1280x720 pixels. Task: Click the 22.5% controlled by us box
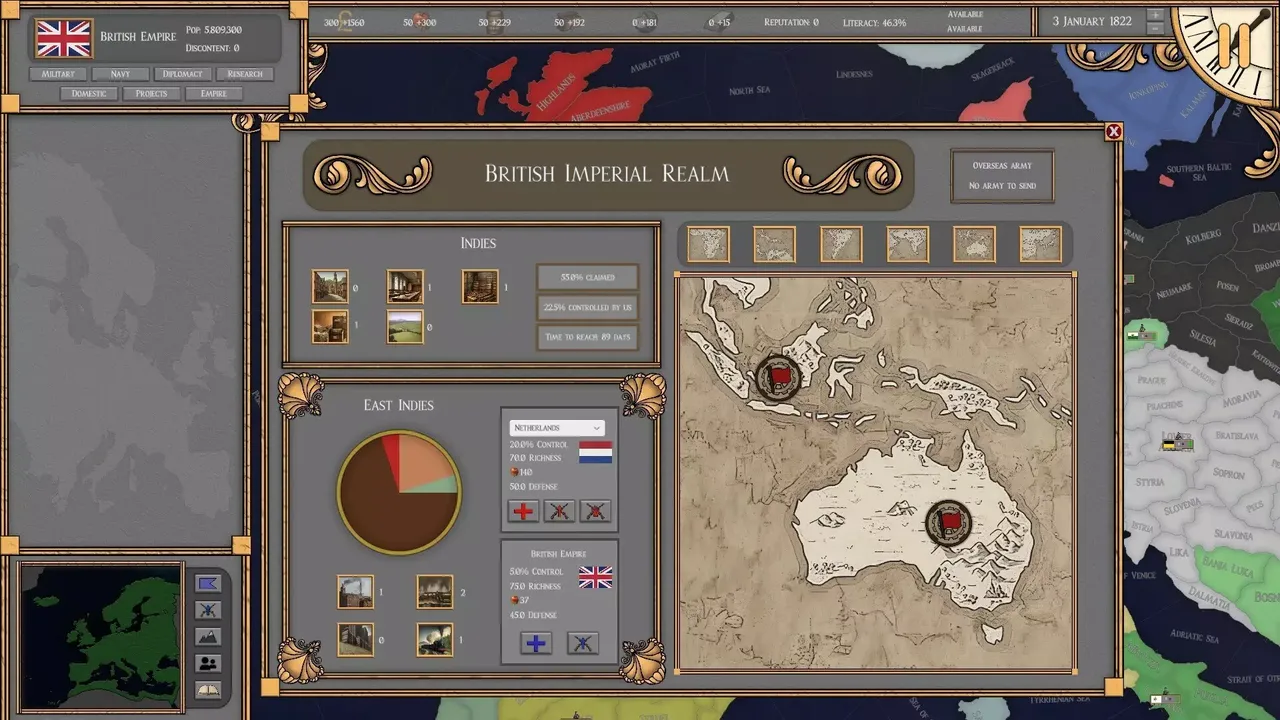click(x=587, y=307)
